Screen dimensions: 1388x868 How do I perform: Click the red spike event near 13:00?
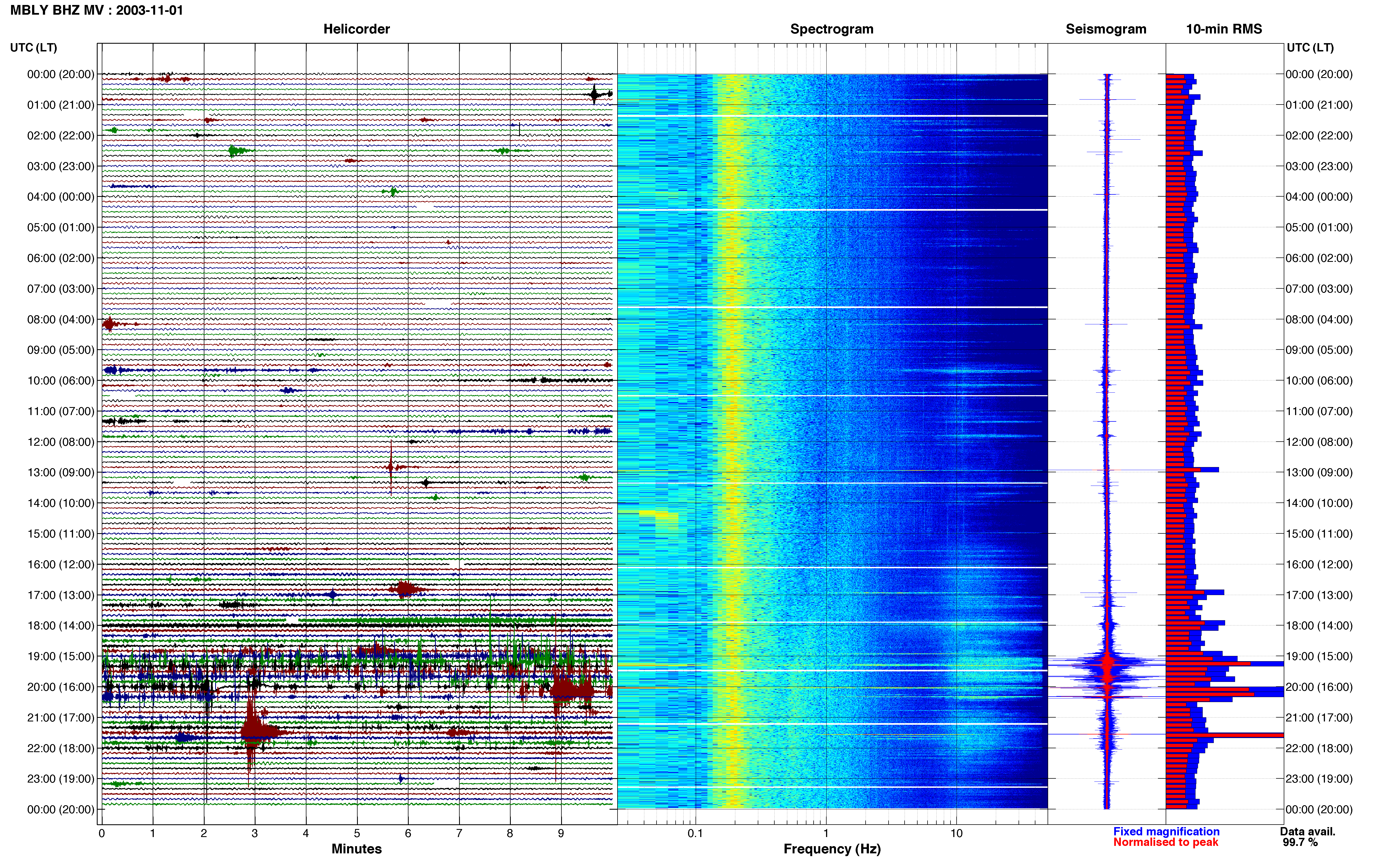pos(391,467)
